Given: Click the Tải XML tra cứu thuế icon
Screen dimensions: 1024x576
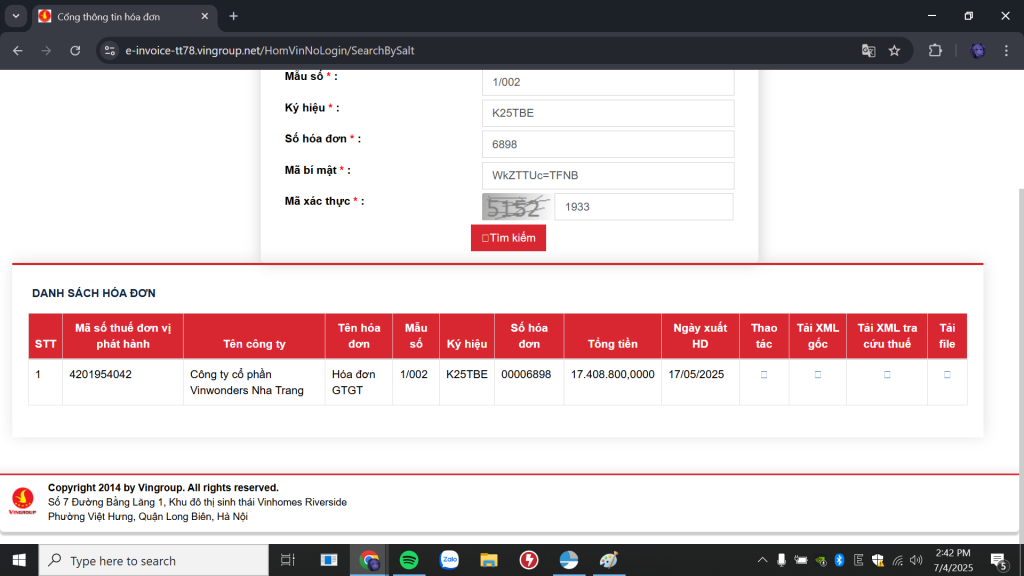Looking at the screenshot, I should pos(886,375).
